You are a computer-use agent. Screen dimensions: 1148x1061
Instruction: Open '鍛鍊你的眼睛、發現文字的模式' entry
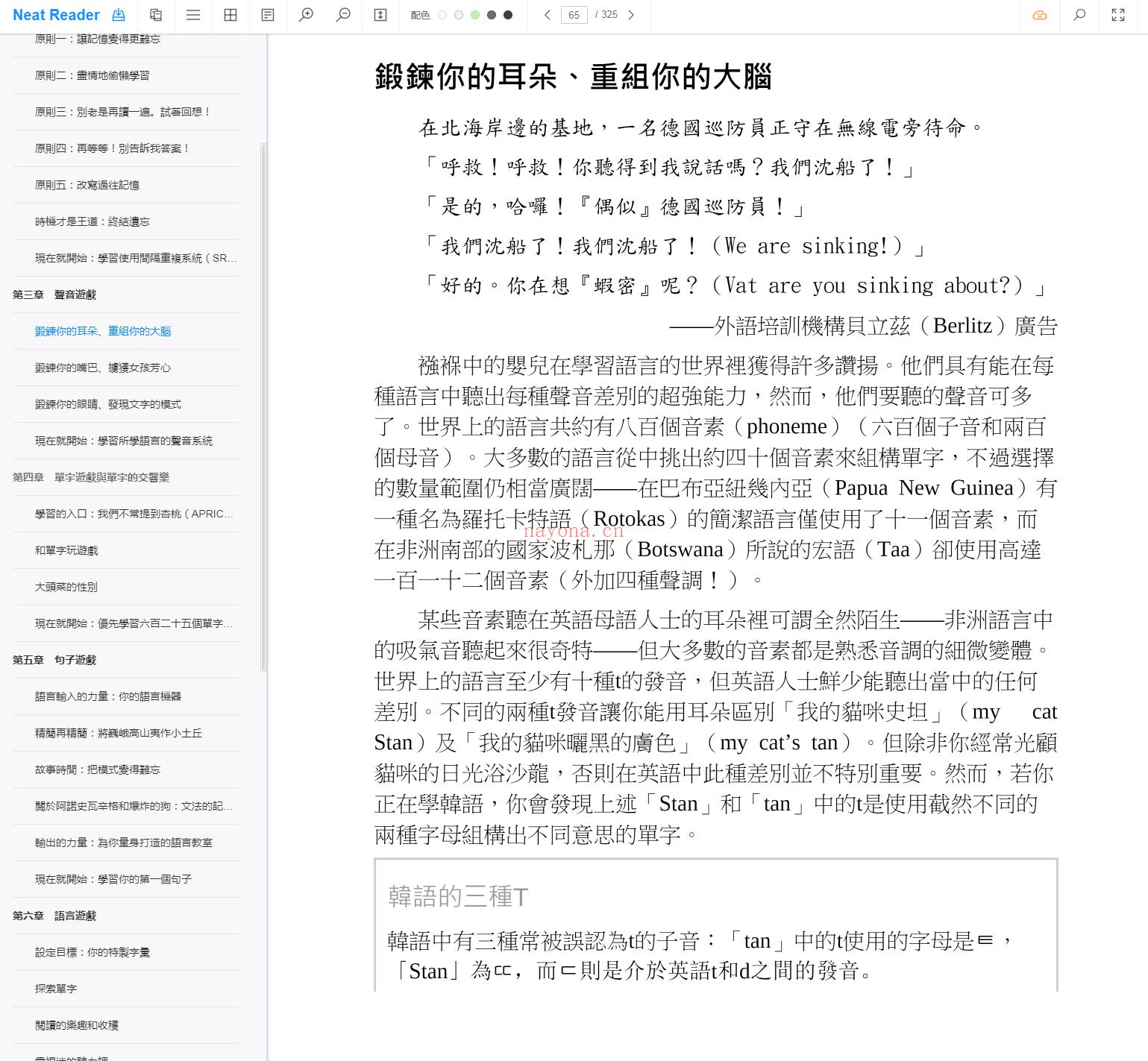click(108, 404)
